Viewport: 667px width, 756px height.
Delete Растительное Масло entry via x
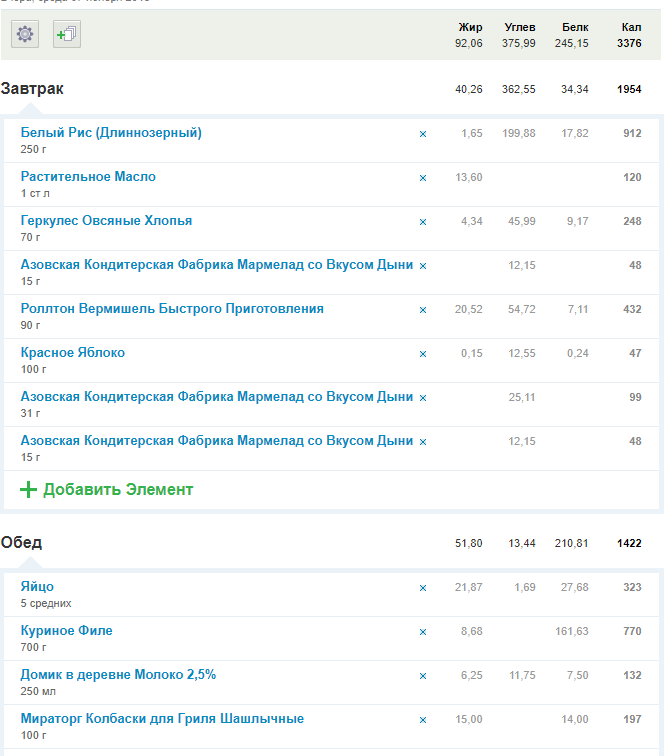click(422, 178)
